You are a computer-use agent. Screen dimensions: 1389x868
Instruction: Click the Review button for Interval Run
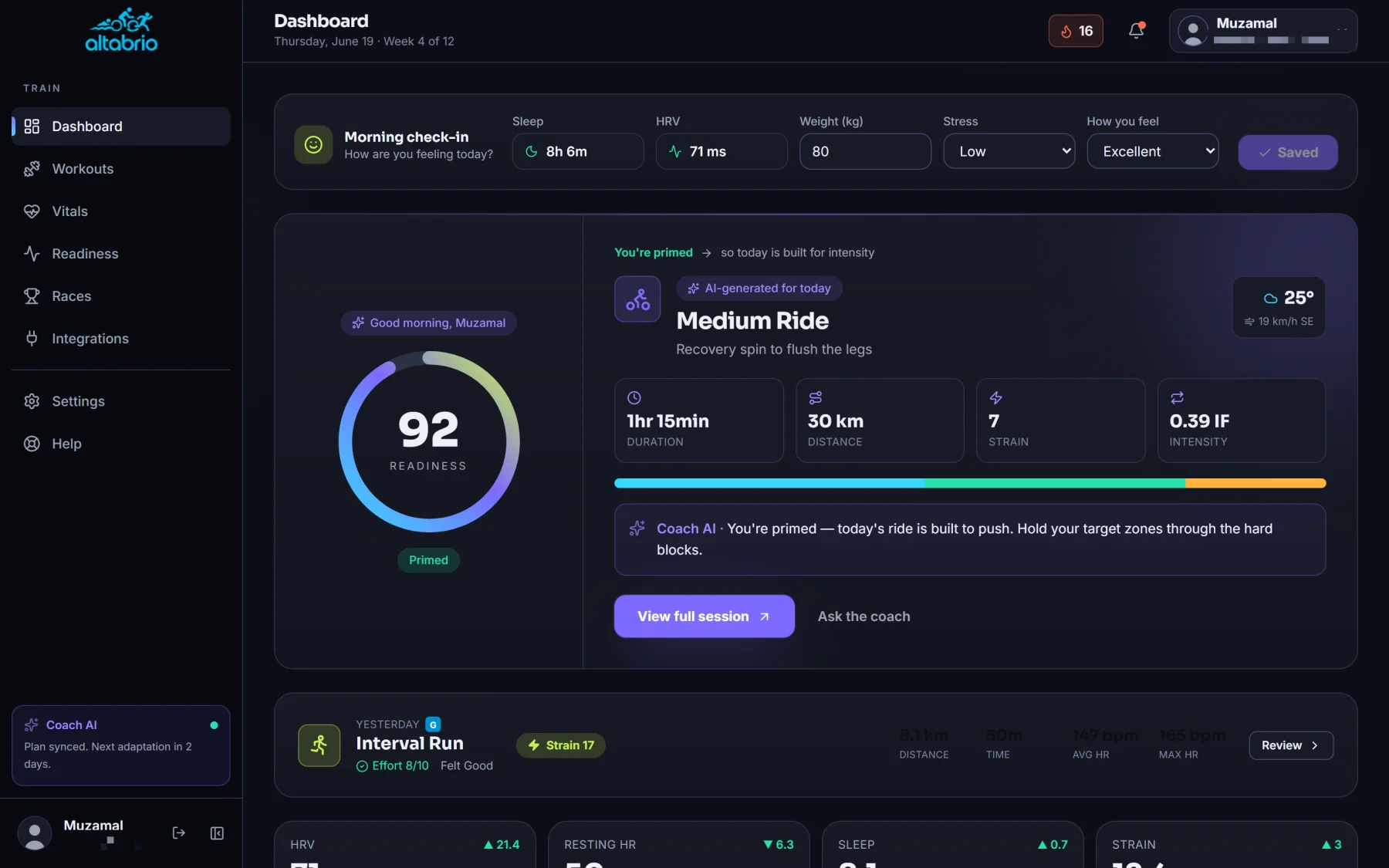tap(1291, 745)
